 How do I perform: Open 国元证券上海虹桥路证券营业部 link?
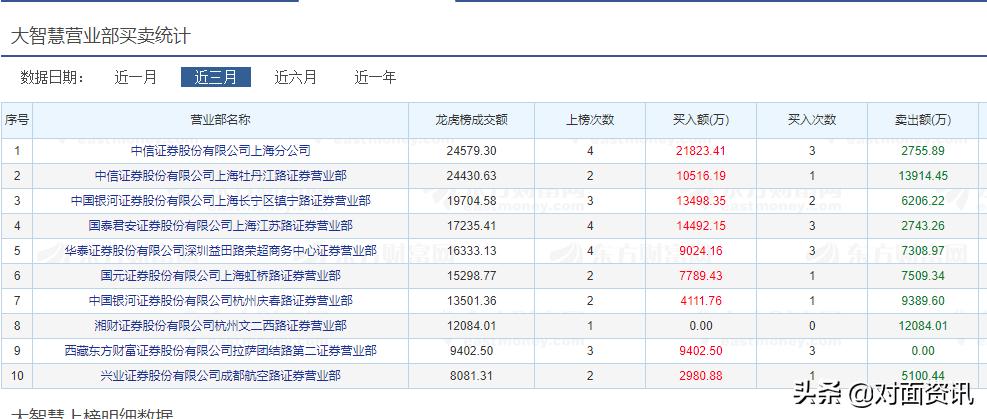pos(220,276)
